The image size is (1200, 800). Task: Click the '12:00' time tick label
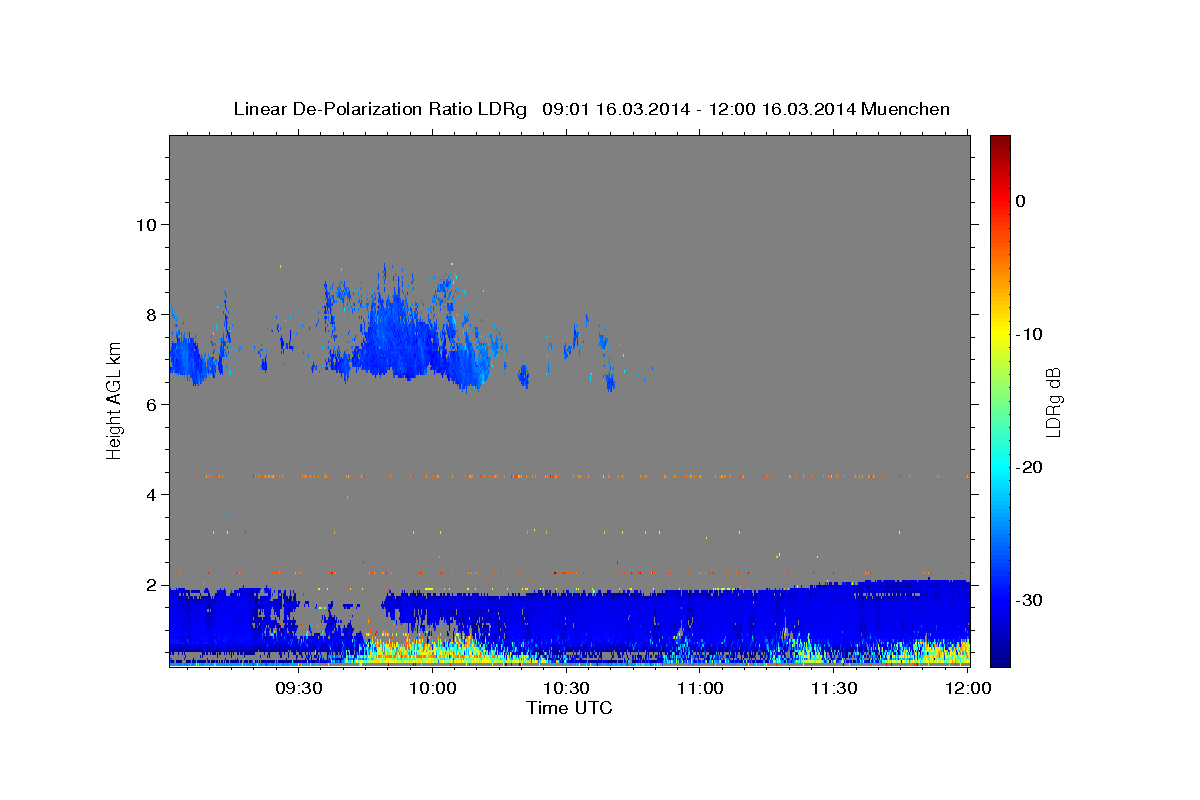[968, 688]
